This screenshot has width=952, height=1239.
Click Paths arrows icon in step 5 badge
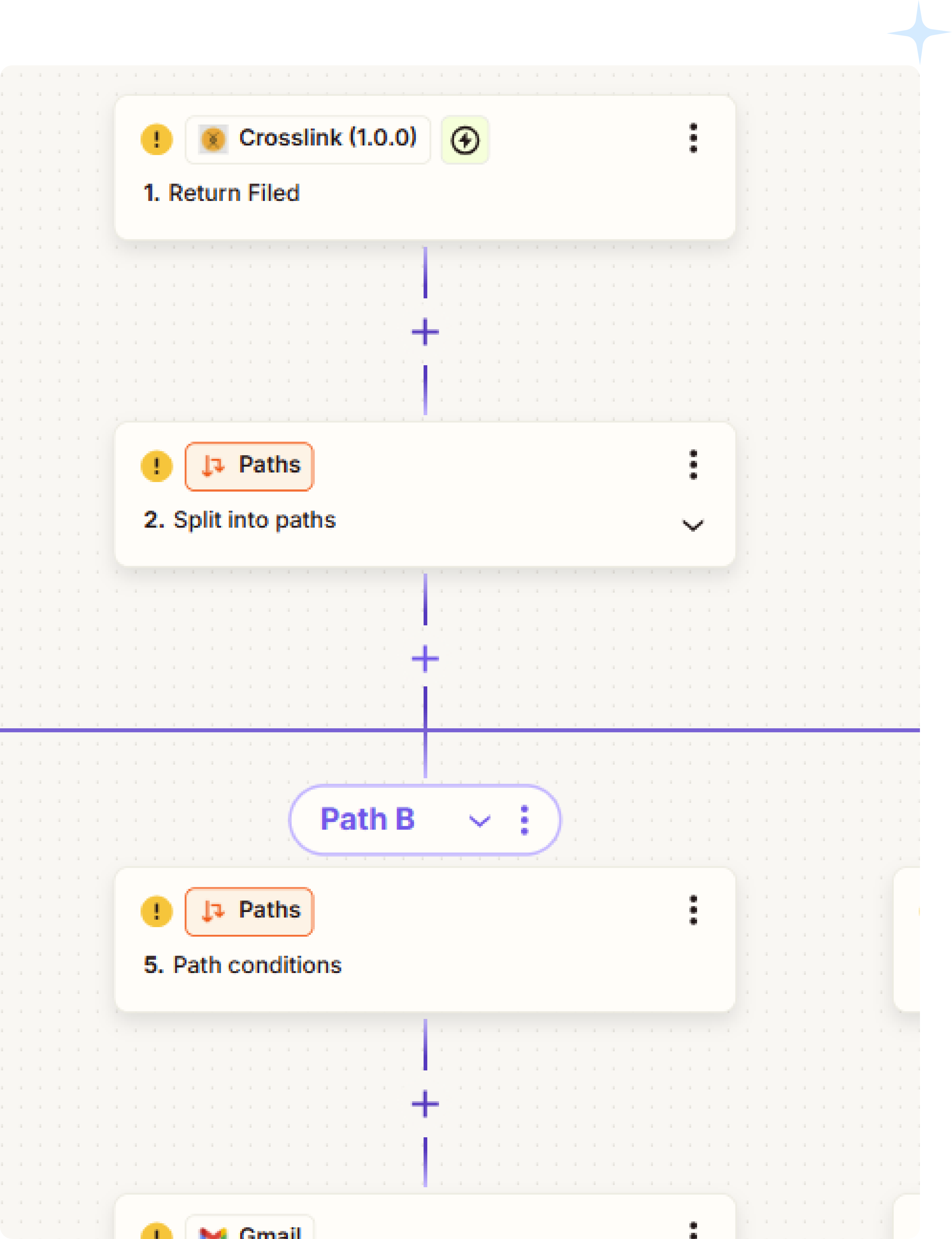click(213, 912)
